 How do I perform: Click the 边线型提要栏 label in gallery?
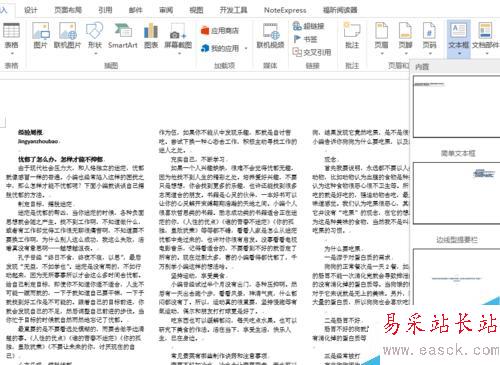point(457,239)
